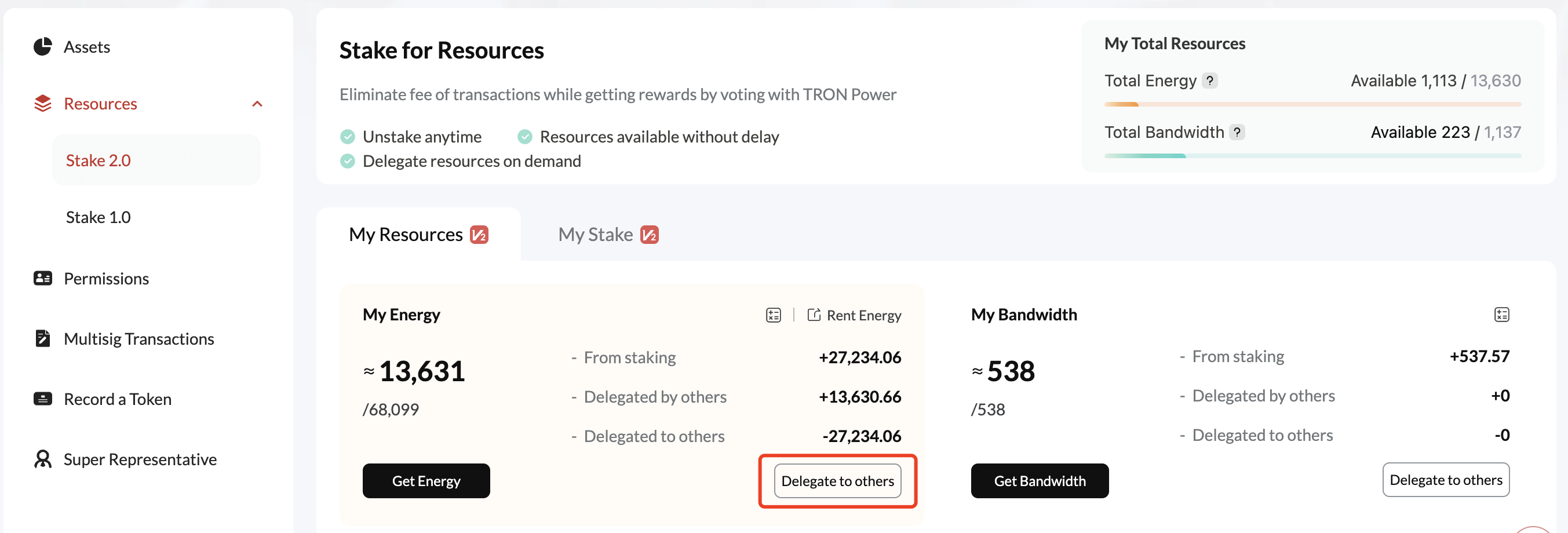
Task: Click the My Energy card title
Action: point(401,315)
